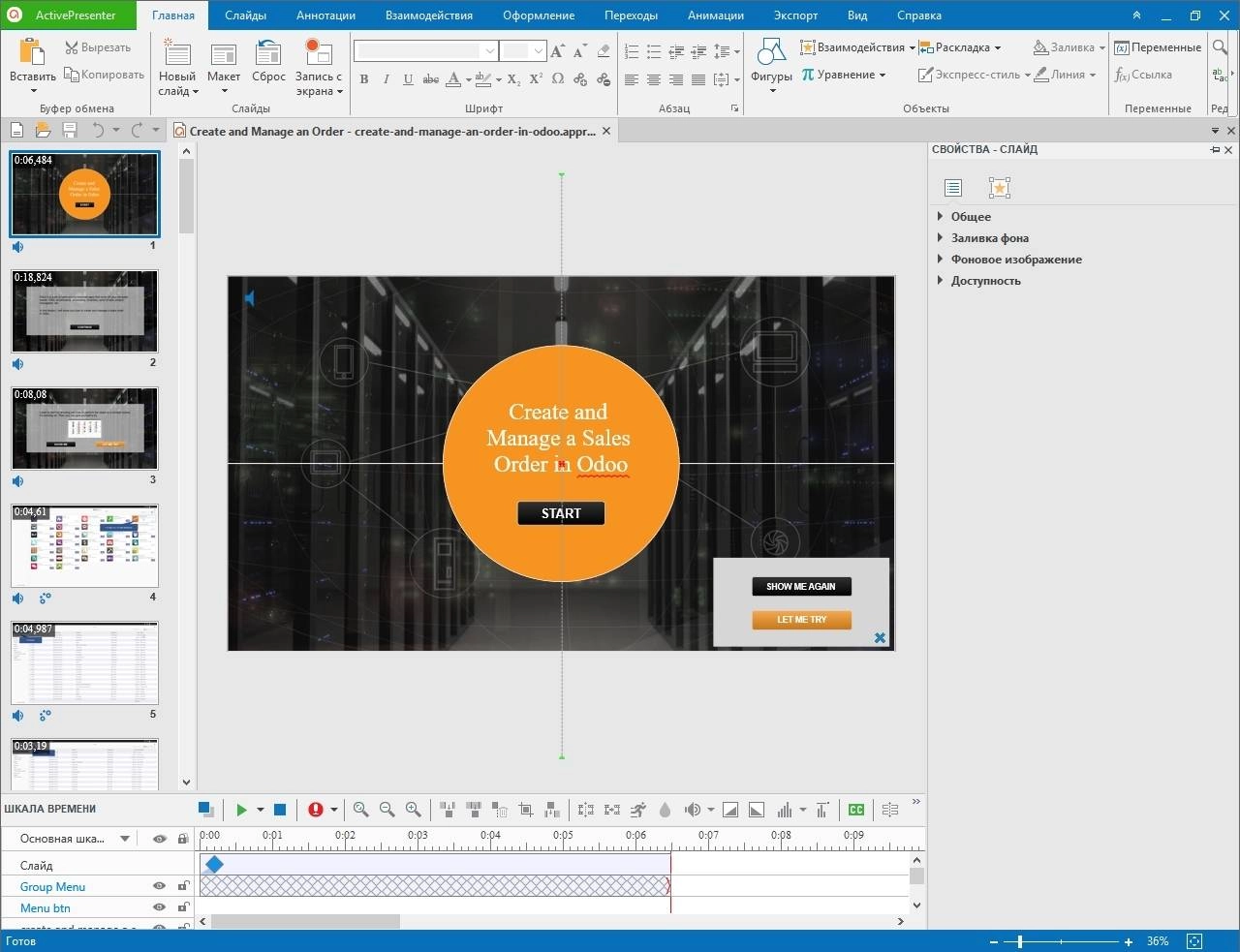The width and height of the screenshot is (1240, 952).
Task: Click the screen recording (Запись с экрана) icon
Action: [x=319, y=52]
